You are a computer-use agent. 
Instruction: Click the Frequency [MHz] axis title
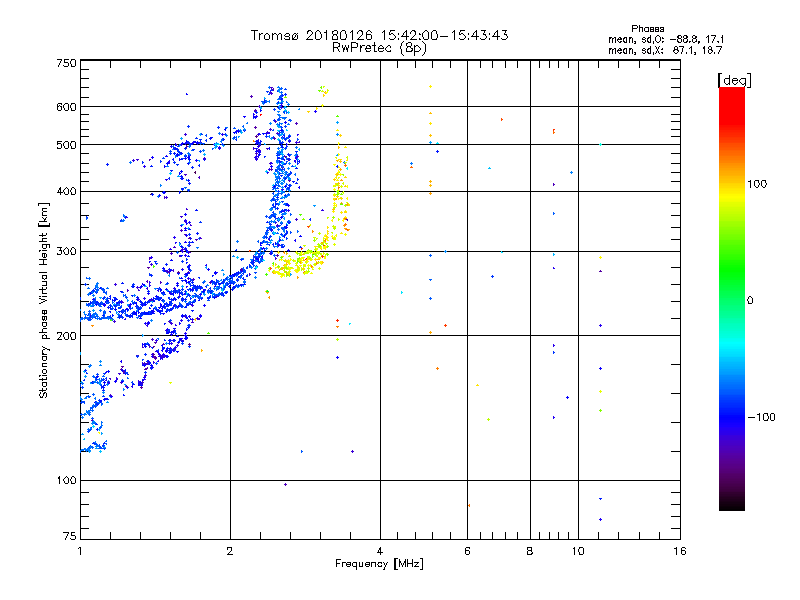379,564
